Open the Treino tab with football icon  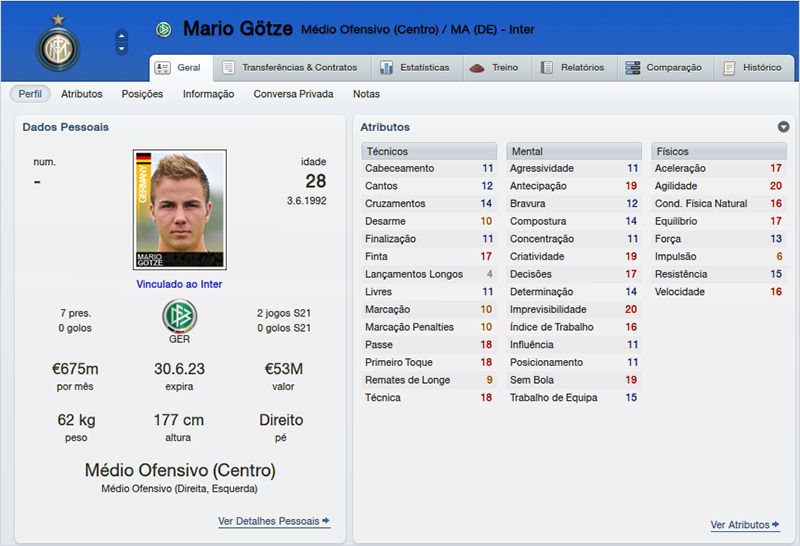click(x=477, y=68)
